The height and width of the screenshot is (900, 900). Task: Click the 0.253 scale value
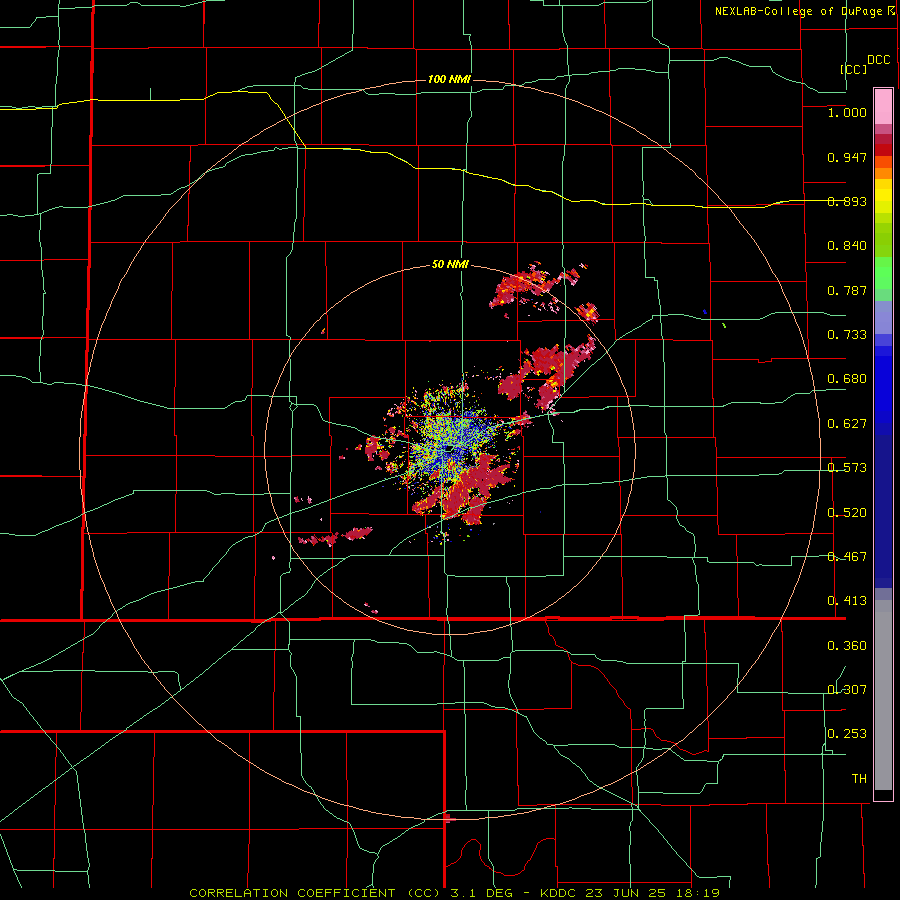point(847,734)
